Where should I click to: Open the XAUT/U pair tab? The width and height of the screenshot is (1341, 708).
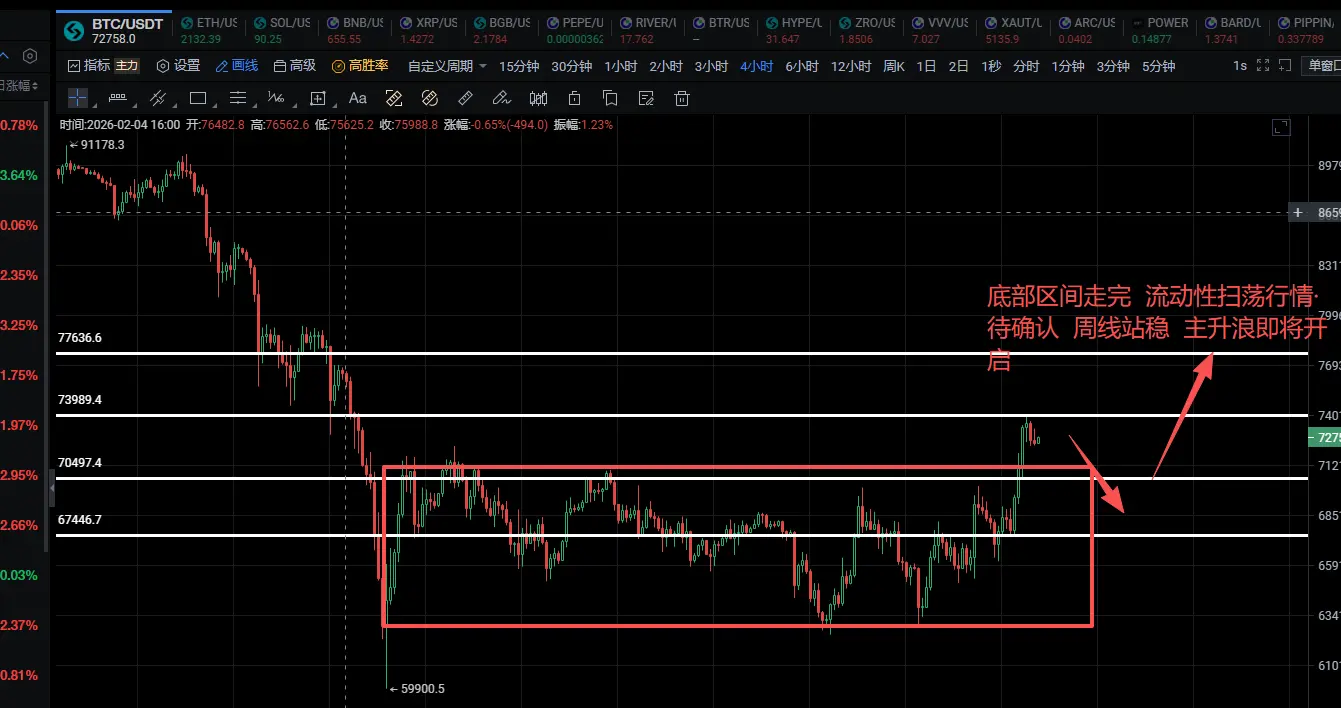point(1015,29)
